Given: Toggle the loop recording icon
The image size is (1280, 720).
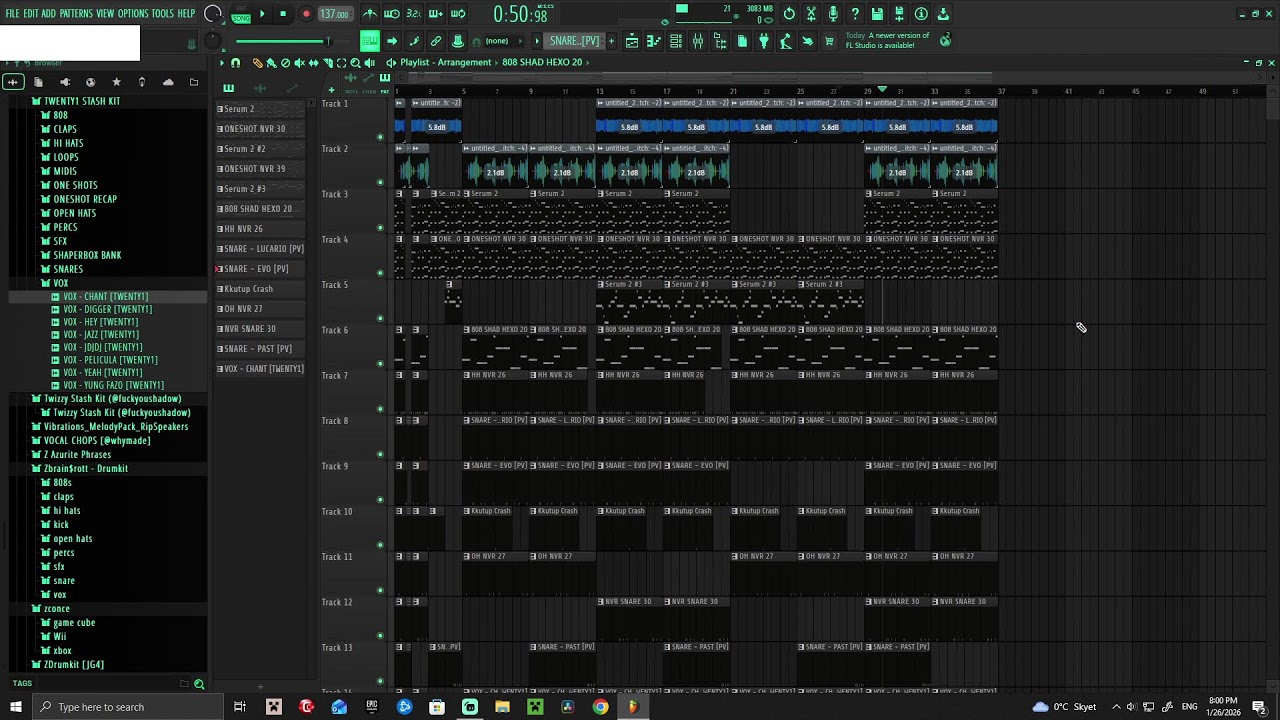Looking at the screenshot, I should coord(458,14).
